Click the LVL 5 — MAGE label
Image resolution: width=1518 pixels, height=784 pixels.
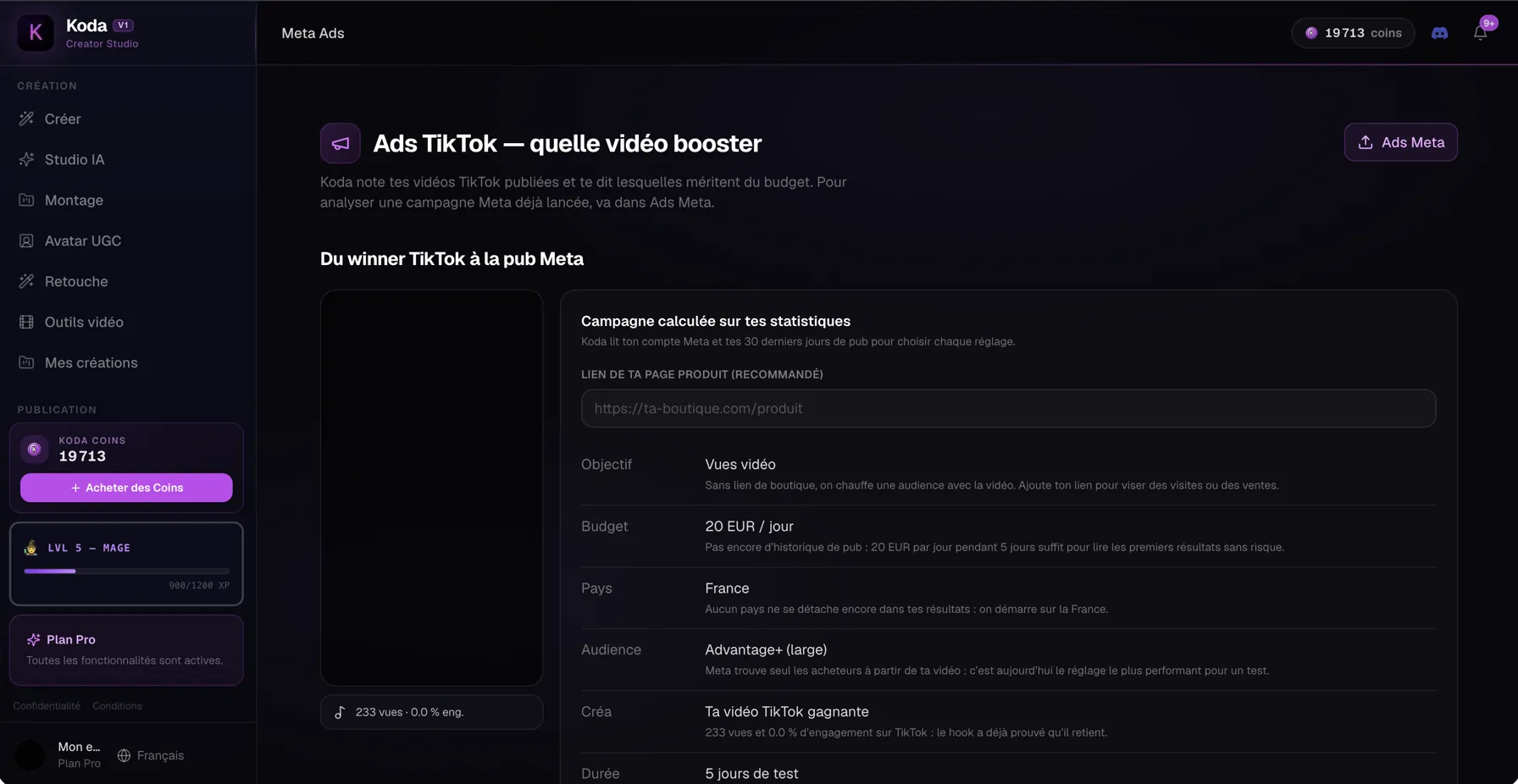[x=89, y=548]
